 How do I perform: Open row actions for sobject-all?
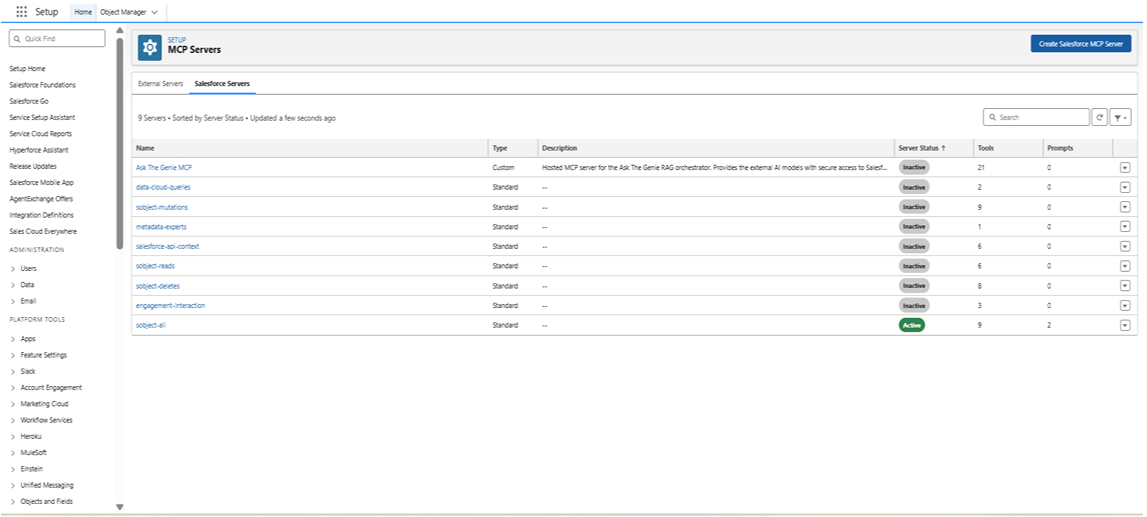[1124, 325]
